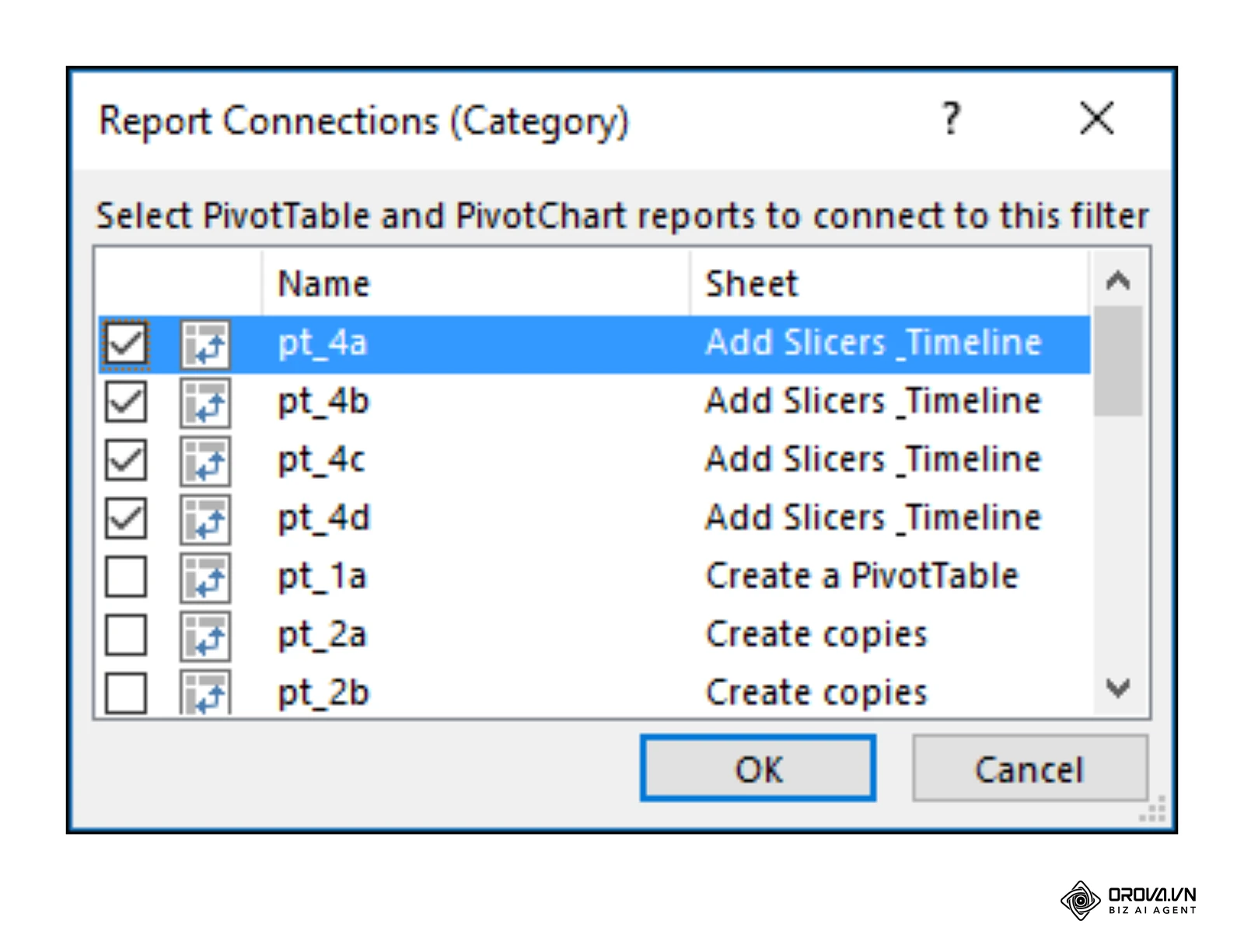The image size is (1244, 952).
Task: Click the Name column header
Action: (x=476, y=283)
